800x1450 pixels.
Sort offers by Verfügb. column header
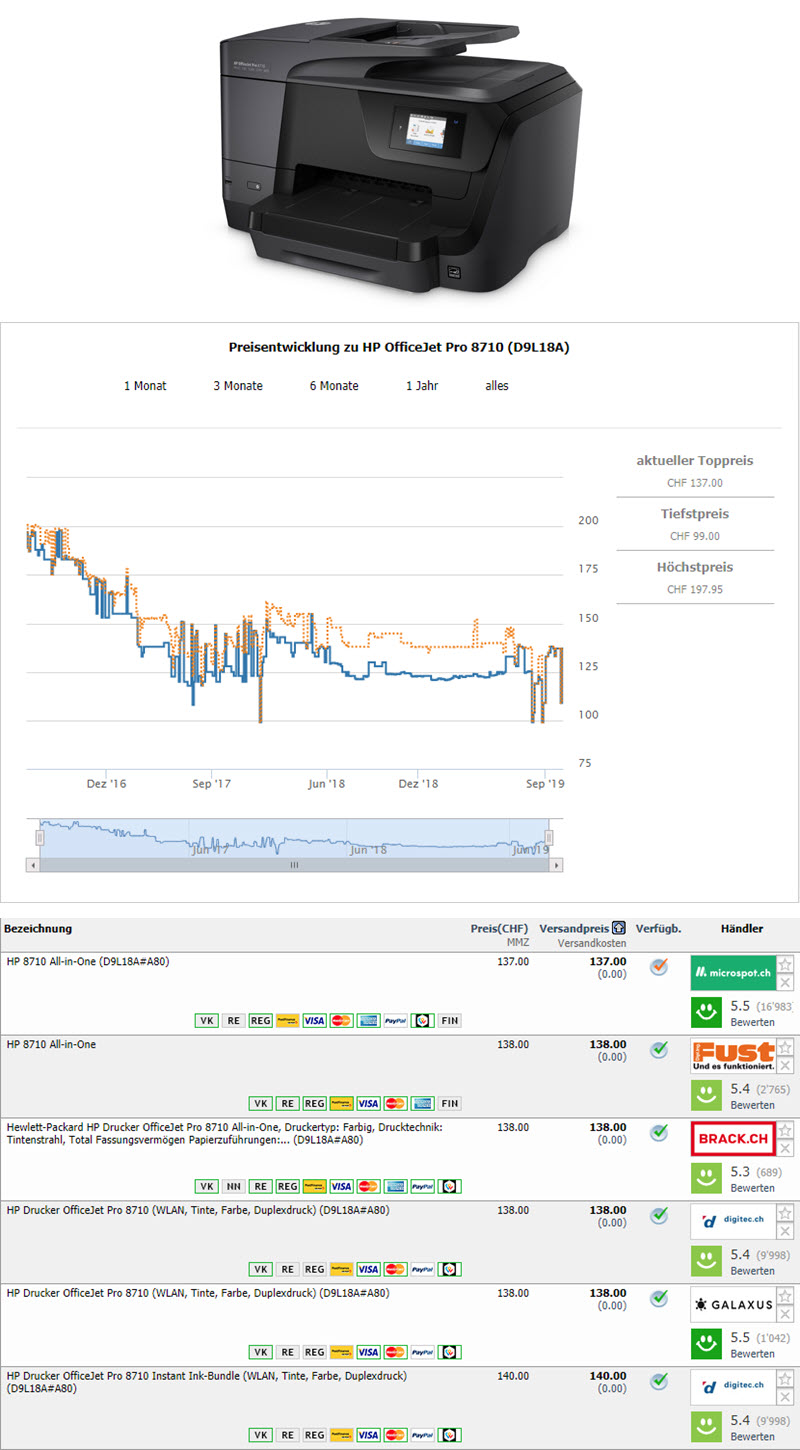click(x=658, y=928)
